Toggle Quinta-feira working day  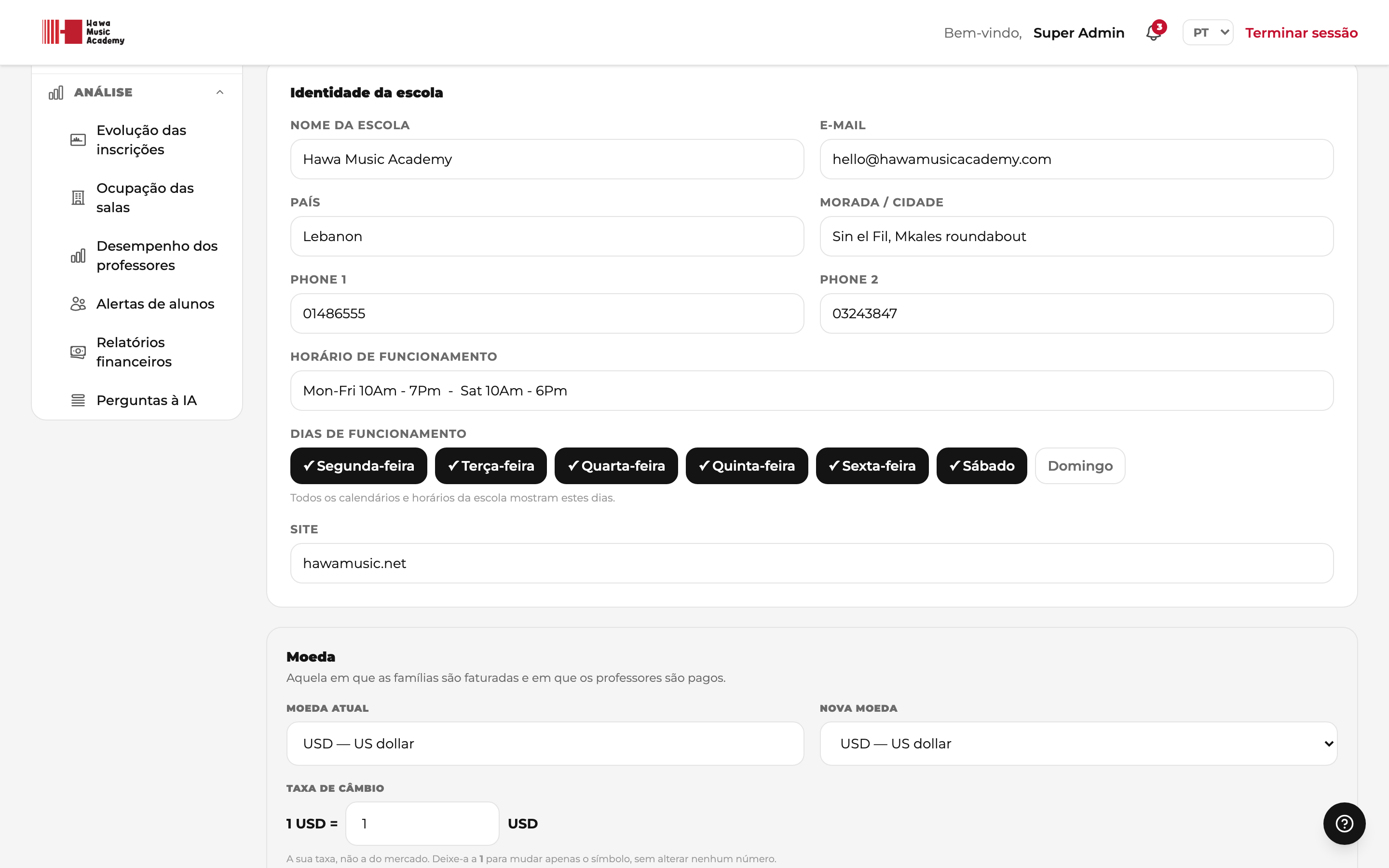click(747, 465)
